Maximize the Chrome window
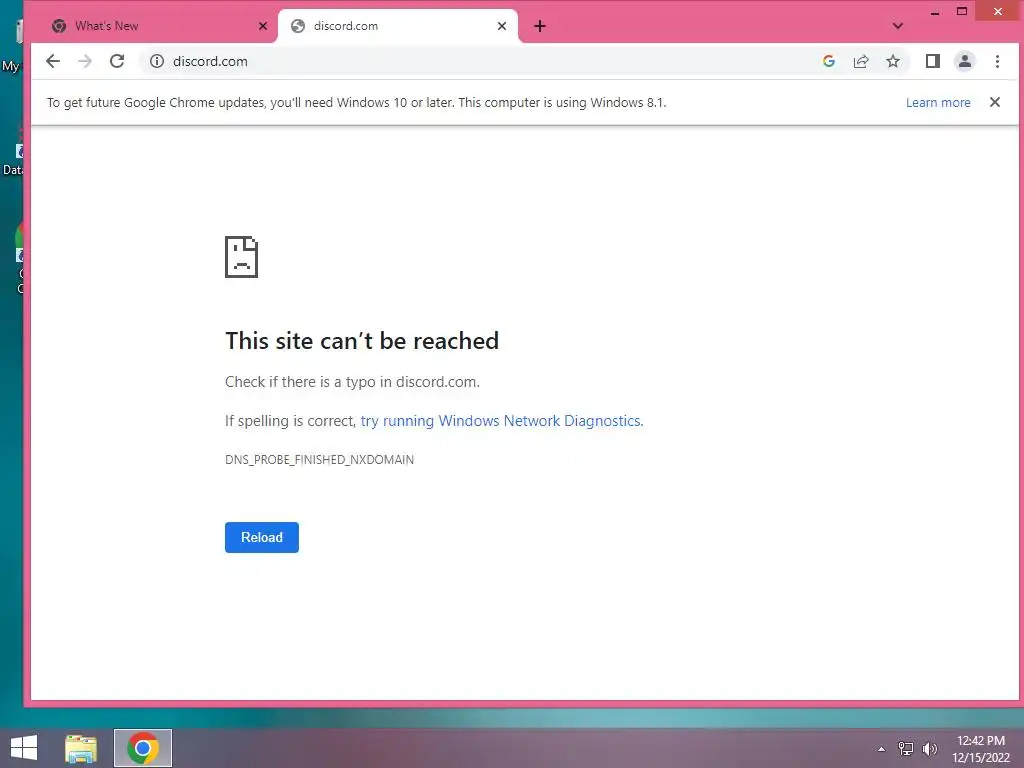The image size is (1024, 768). (x=962, y=11)
